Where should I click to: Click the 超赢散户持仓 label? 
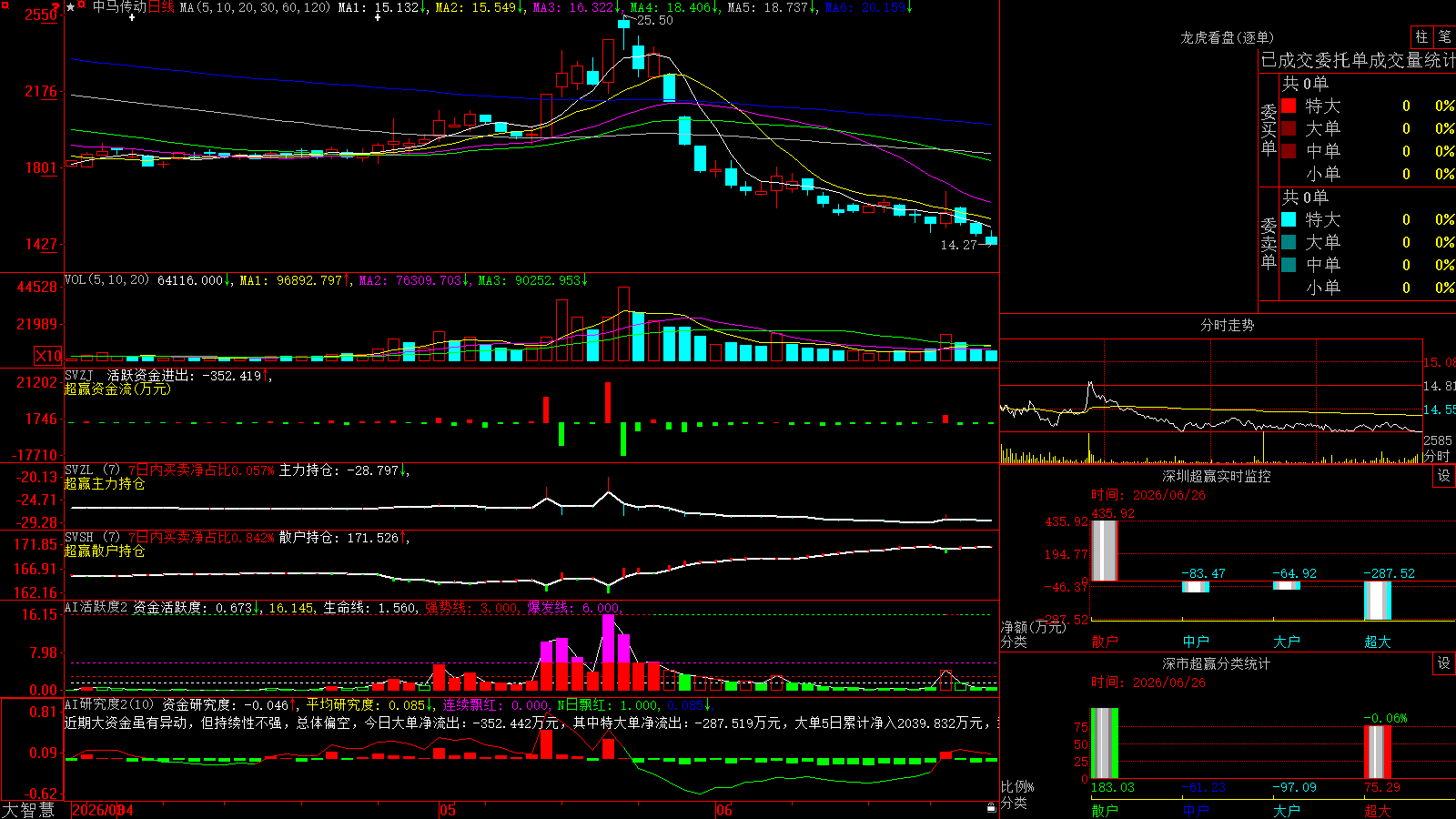[105, 551]
